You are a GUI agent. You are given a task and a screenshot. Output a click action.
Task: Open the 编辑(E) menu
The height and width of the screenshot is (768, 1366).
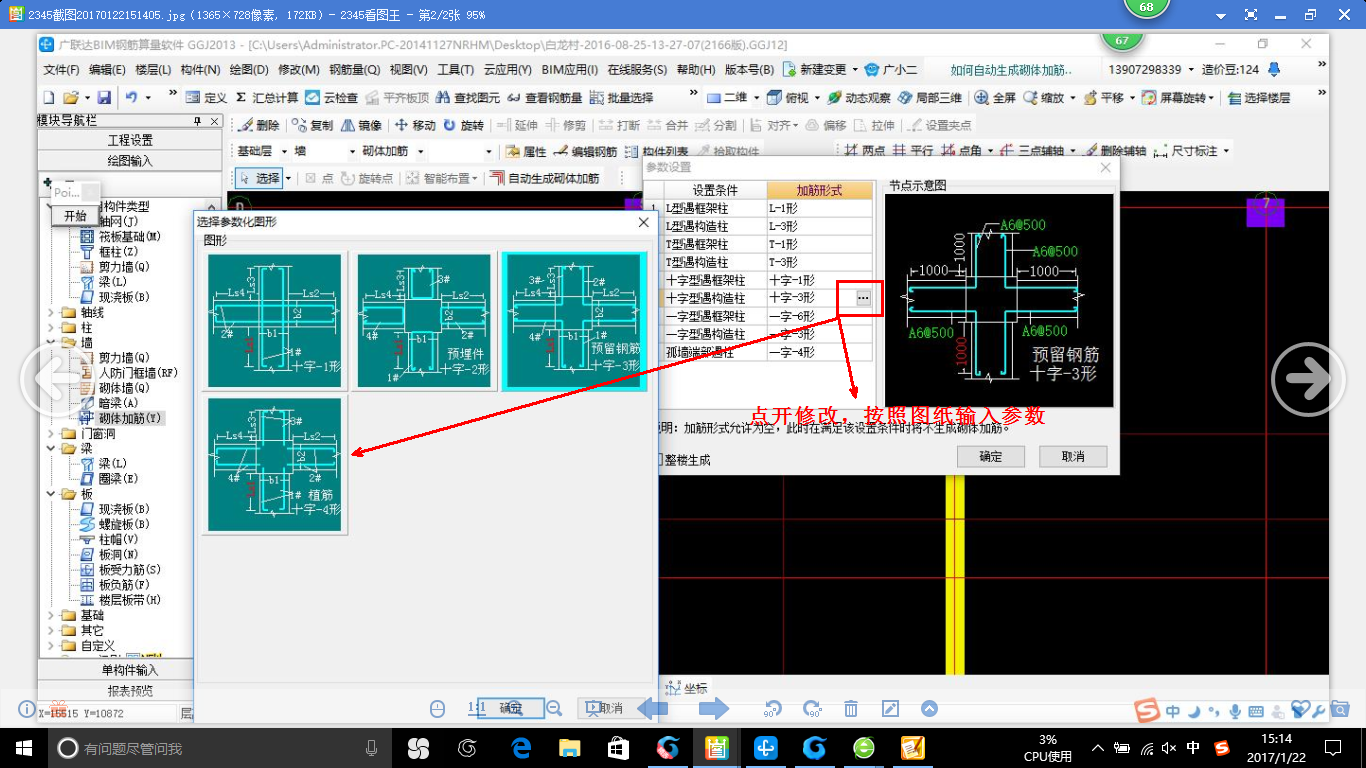(107, 70)
